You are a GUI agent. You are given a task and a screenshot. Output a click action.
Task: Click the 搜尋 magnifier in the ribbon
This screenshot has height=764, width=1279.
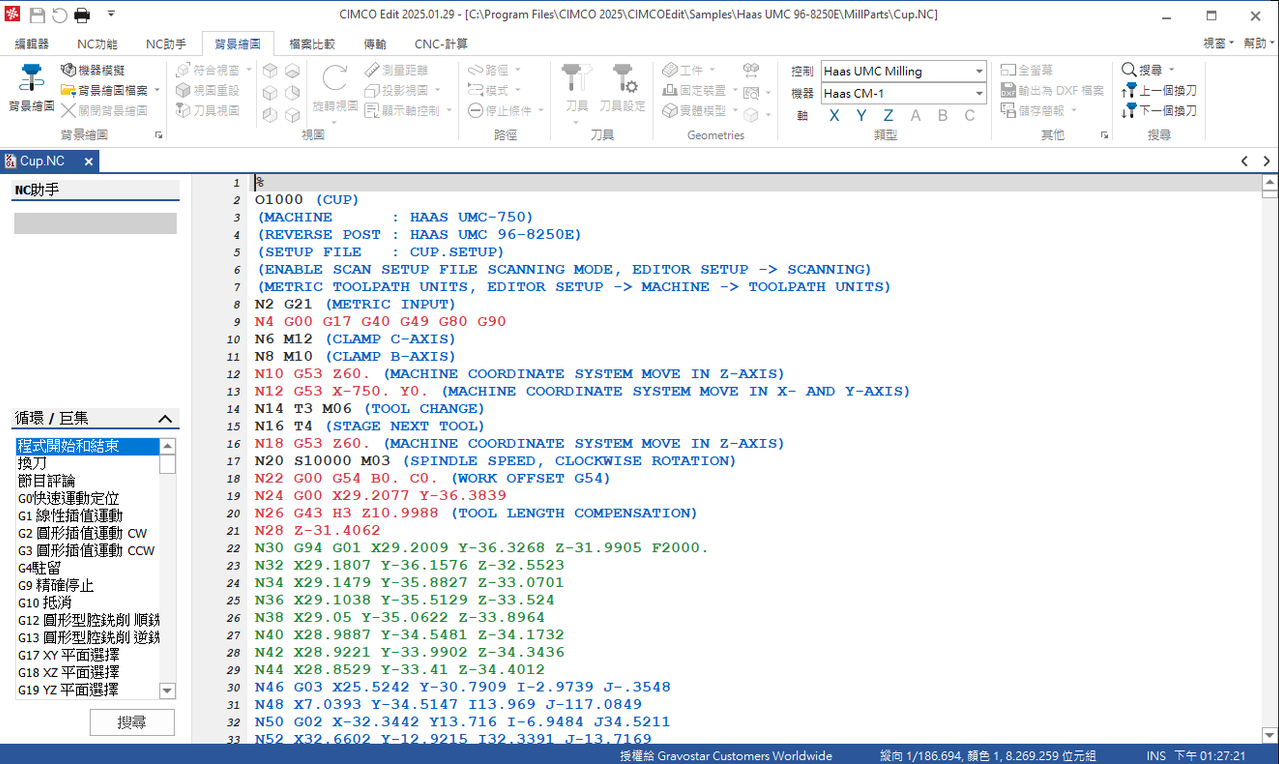(x=1129, y=70)
